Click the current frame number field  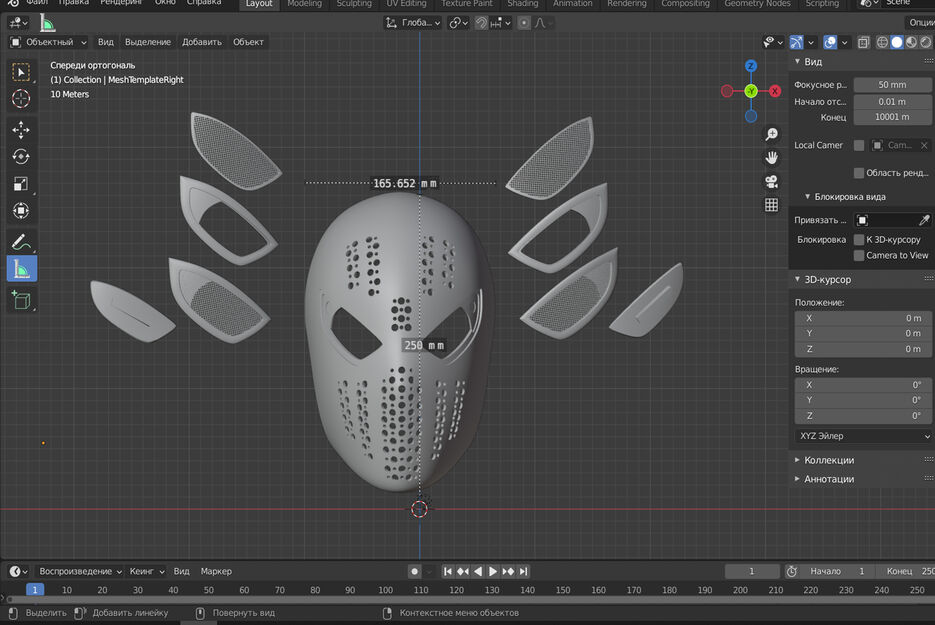(751, 571)
